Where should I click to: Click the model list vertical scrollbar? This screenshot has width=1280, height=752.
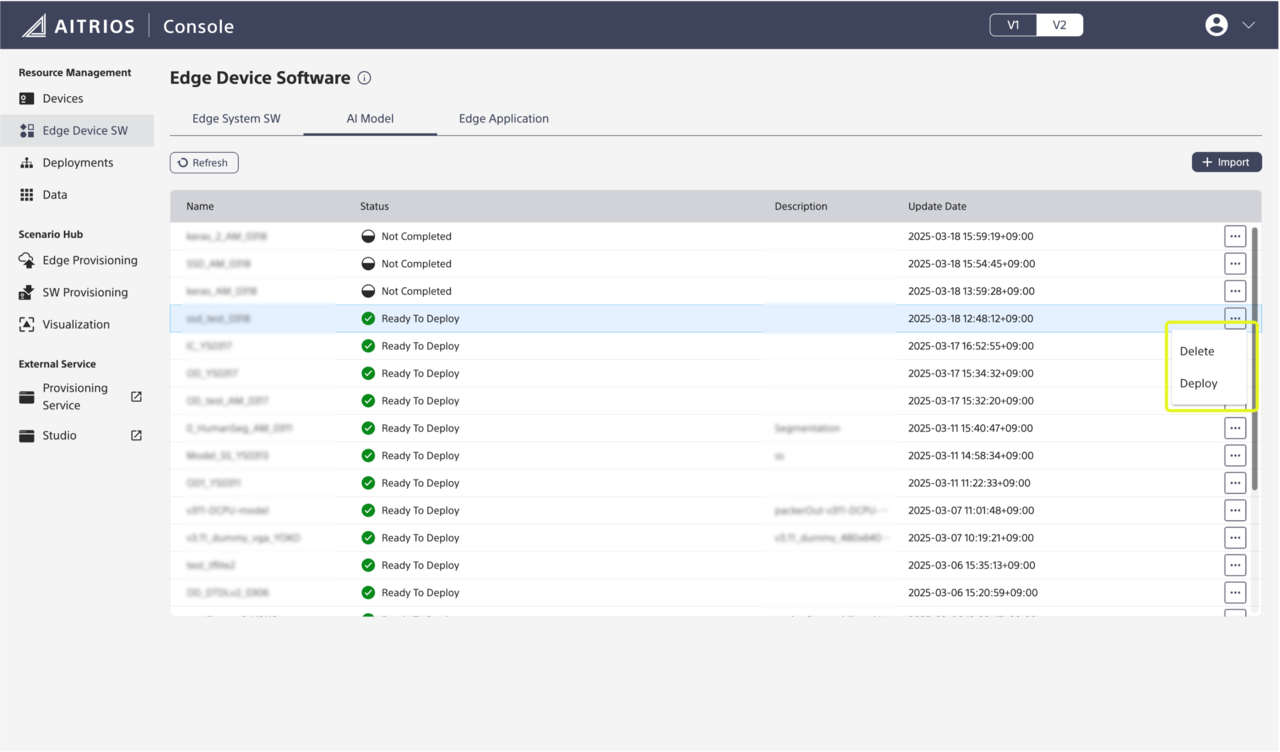coord(1255,358)
